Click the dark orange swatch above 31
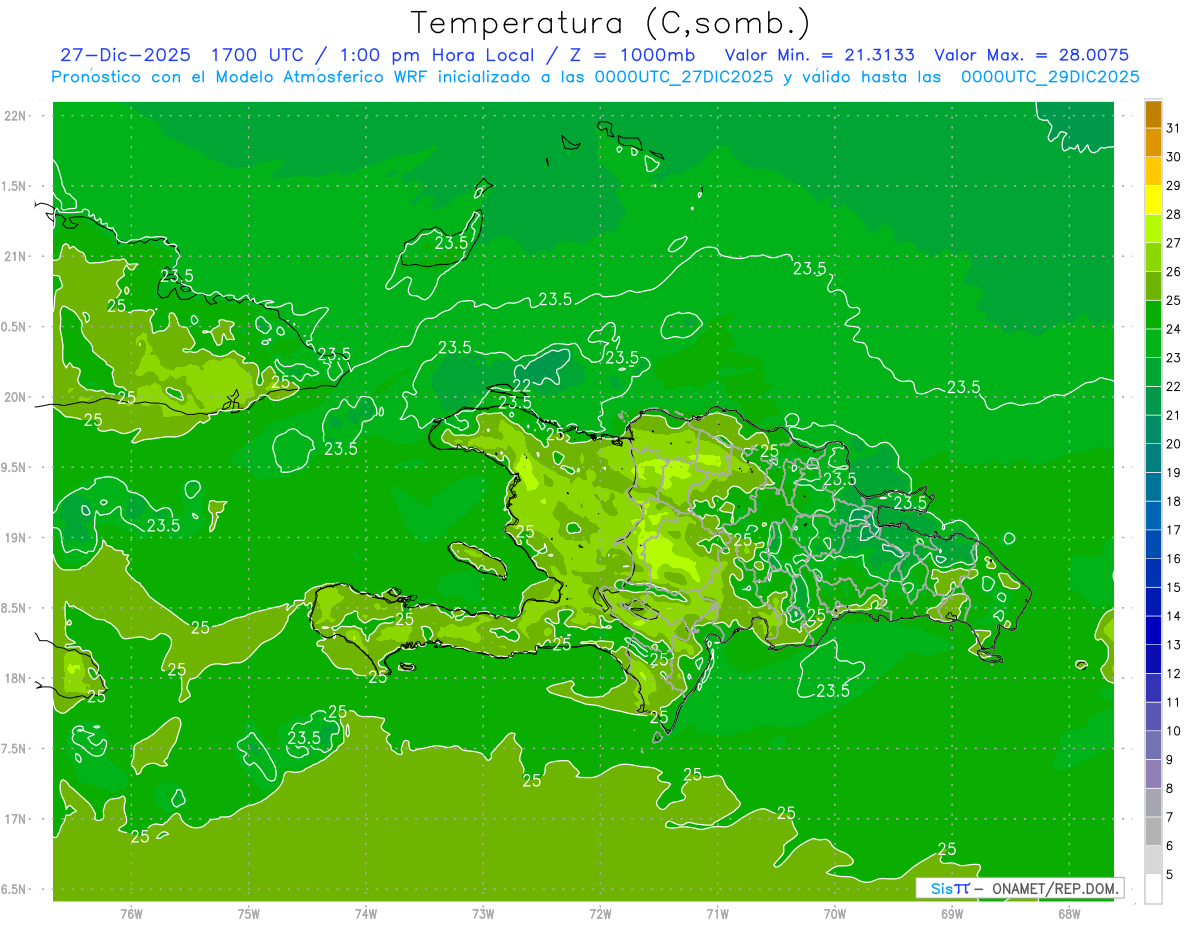The height and width of the screenshot is (927, 1200). click(1153, 114)
